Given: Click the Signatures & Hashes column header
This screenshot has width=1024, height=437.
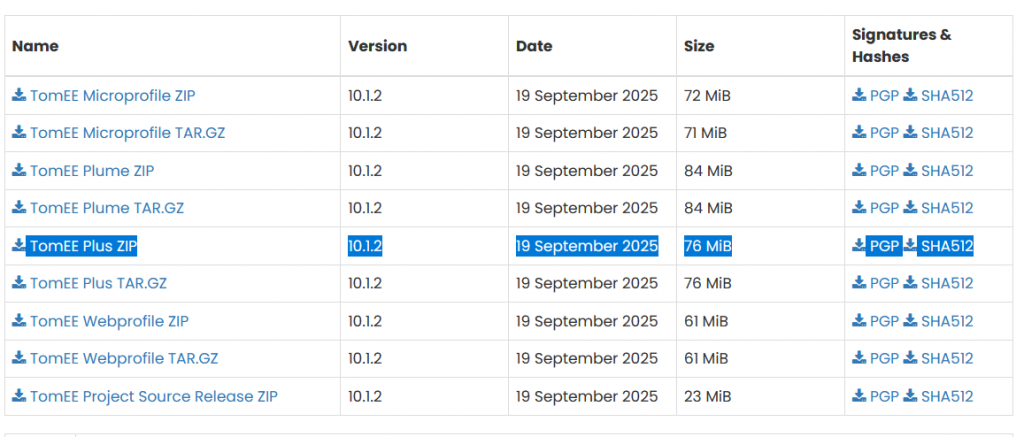Looking at the screenshot, I should [x=901, y=46].
